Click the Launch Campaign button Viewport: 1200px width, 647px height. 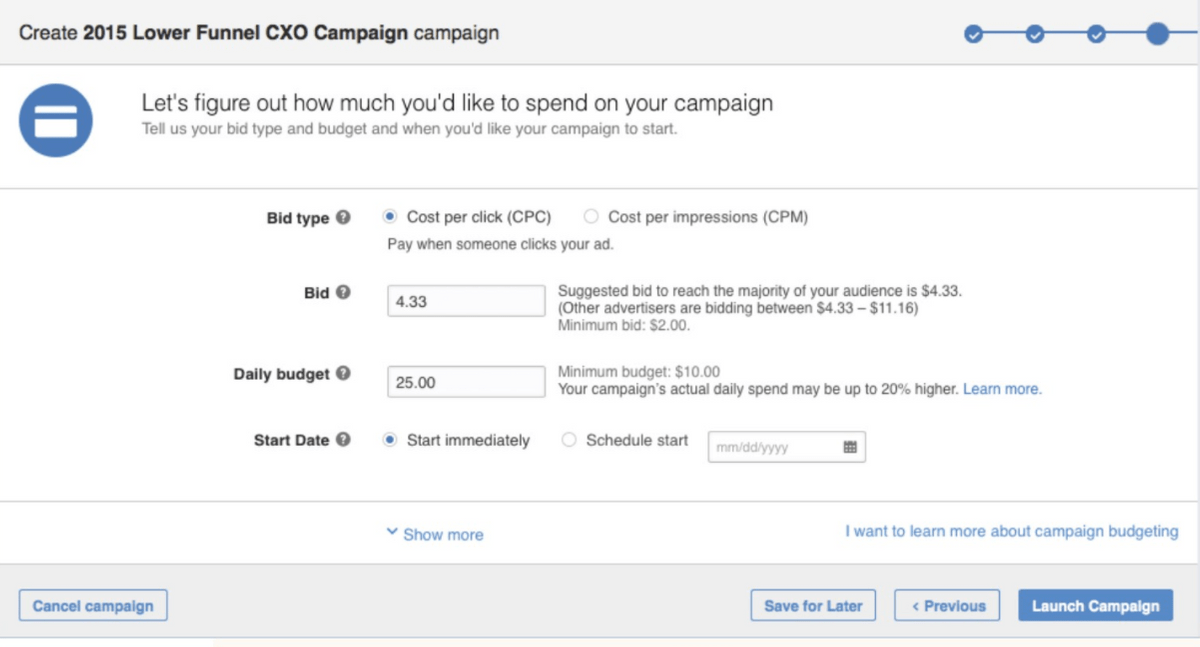click(x=1095, y=606)
